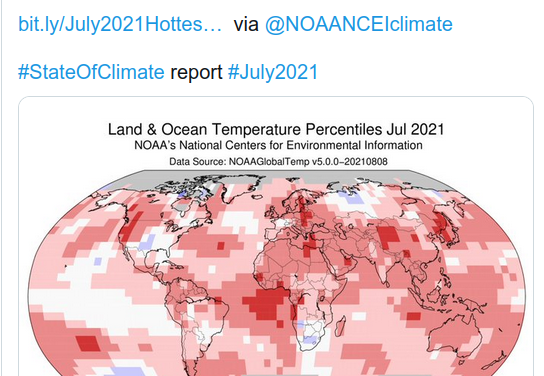Visit the @NOAANCEIclimate profile mention
The width and height of the screenshot is (544, 376).
point(359,24)
